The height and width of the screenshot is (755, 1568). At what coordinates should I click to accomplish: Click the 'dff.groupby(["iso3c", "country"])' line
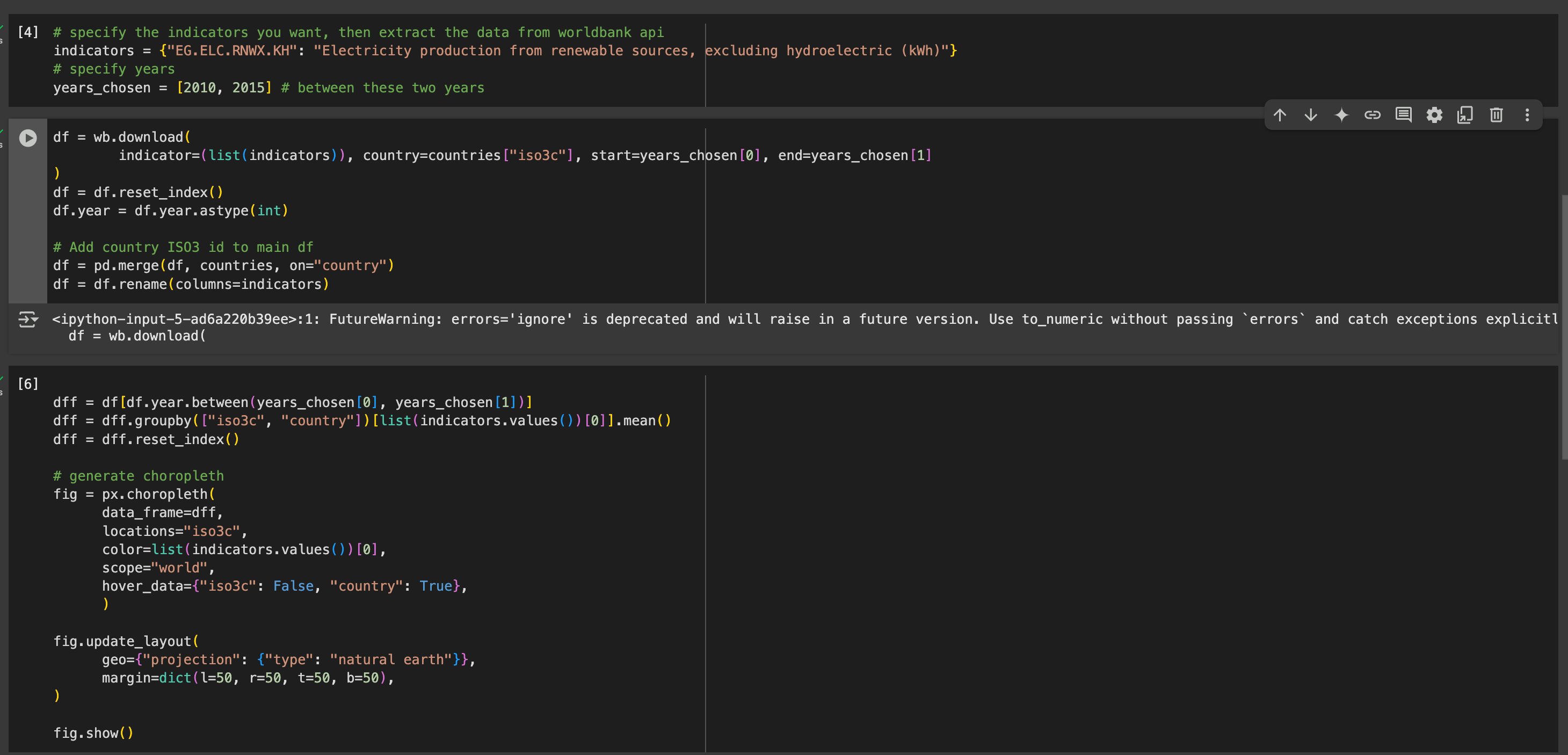tap(362, 422)
